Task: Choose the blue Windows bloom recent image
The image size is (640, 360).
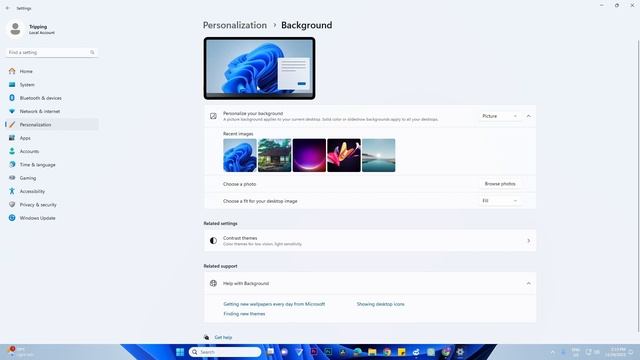Action: coord(240,155)
